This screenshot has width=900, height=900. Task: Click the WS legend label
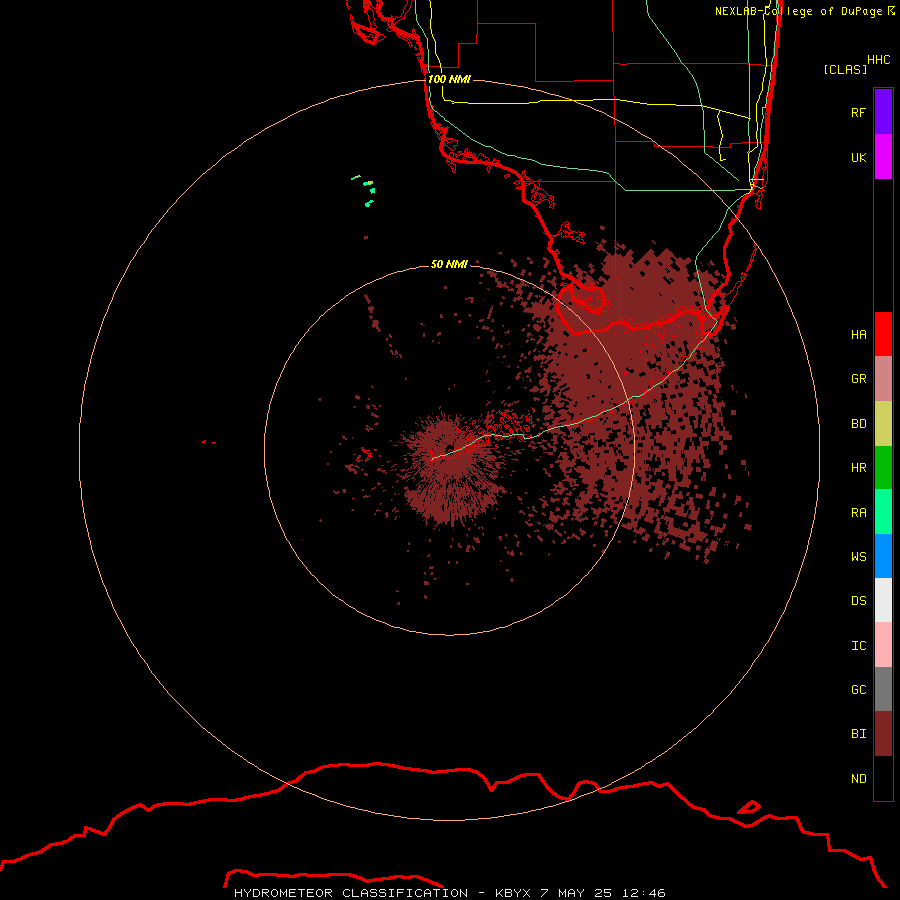(858, 557)
